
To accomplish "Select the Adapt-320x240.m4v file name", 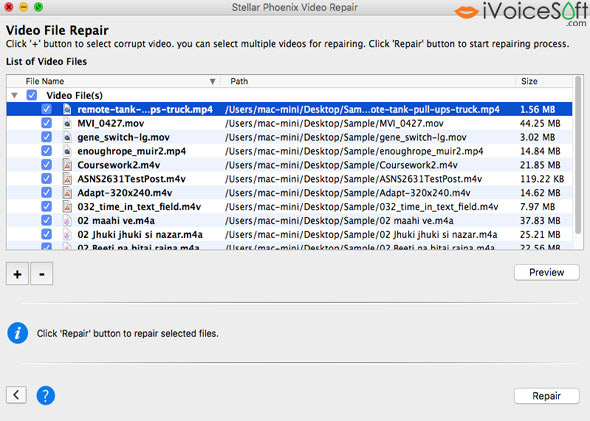I will pyautogui.click(x=125, y=193).
